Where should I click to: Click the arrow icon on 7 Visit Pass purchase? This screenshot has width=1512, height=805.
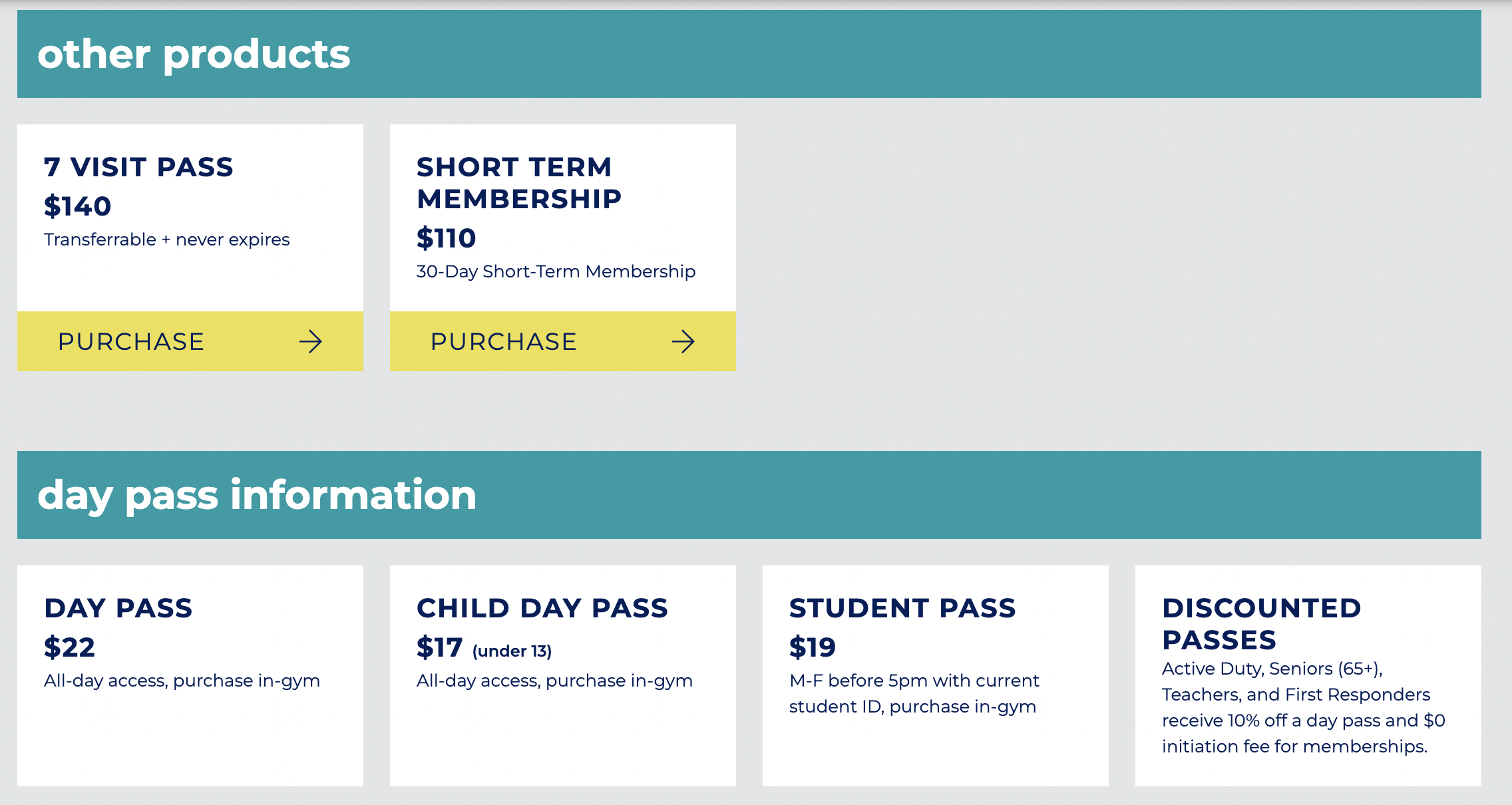coord(311,342)
